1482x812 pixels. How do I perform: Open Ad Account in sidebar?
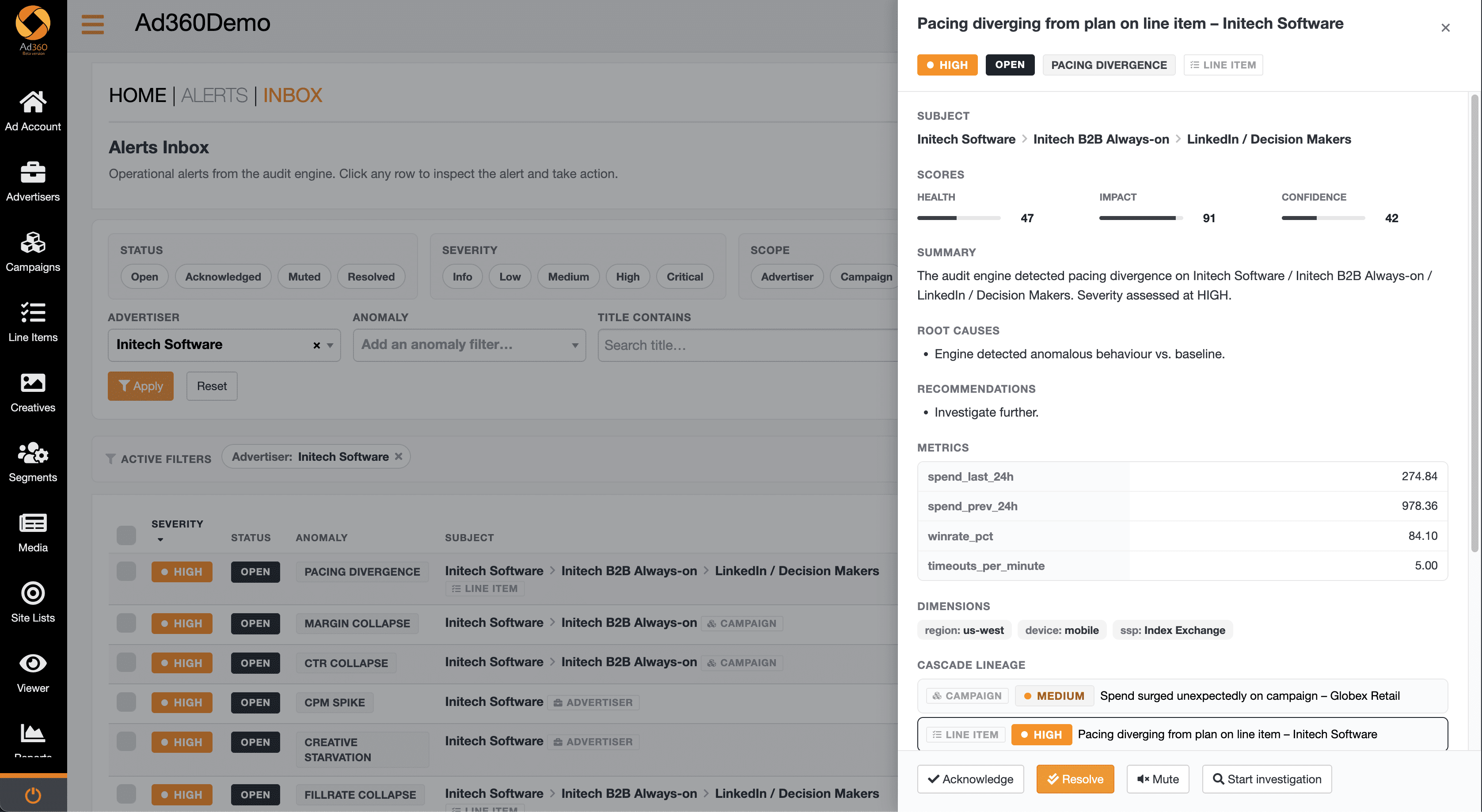click(33, 111)
